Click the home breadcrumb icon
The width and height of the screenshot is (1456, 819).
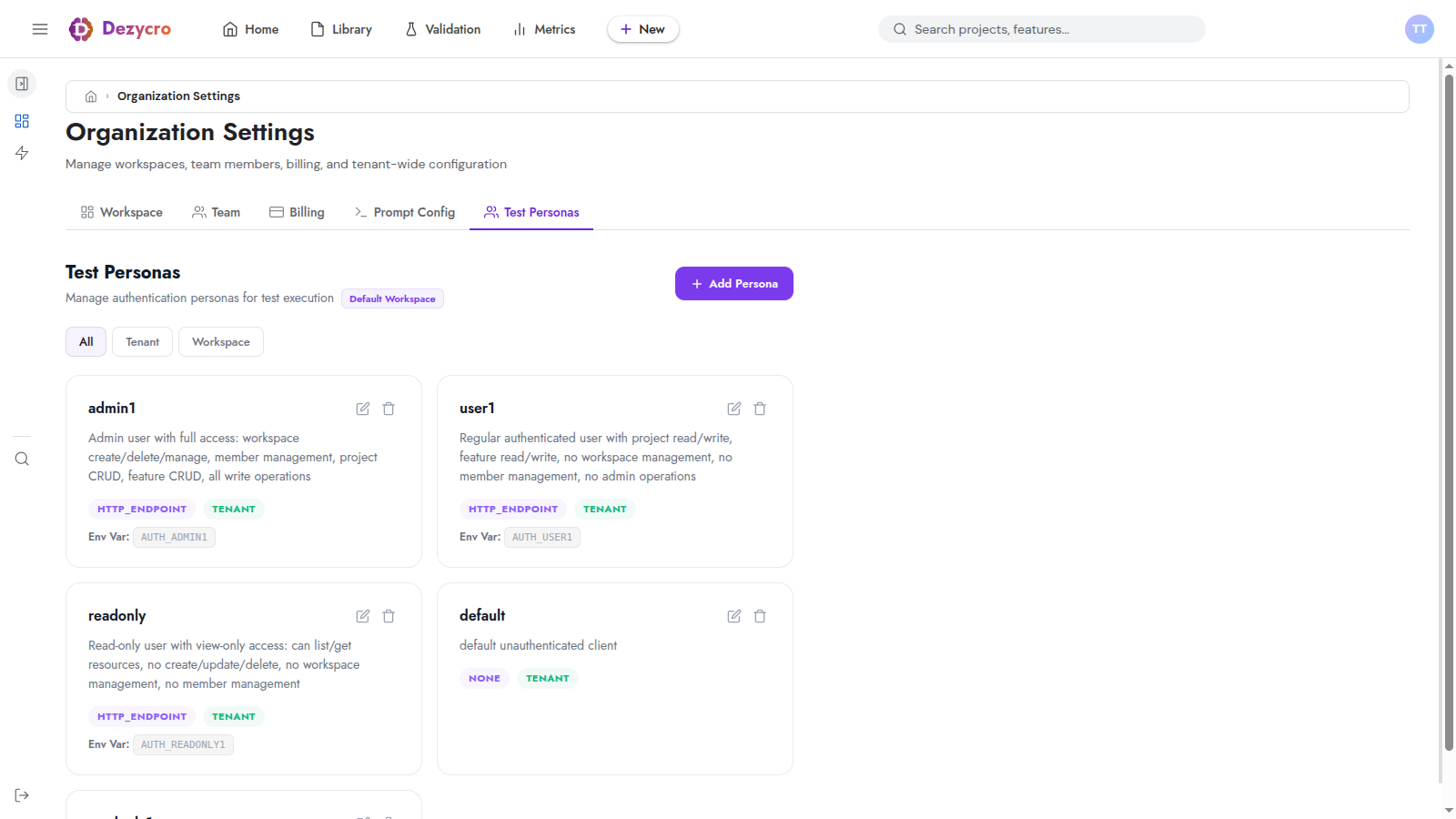91,96
